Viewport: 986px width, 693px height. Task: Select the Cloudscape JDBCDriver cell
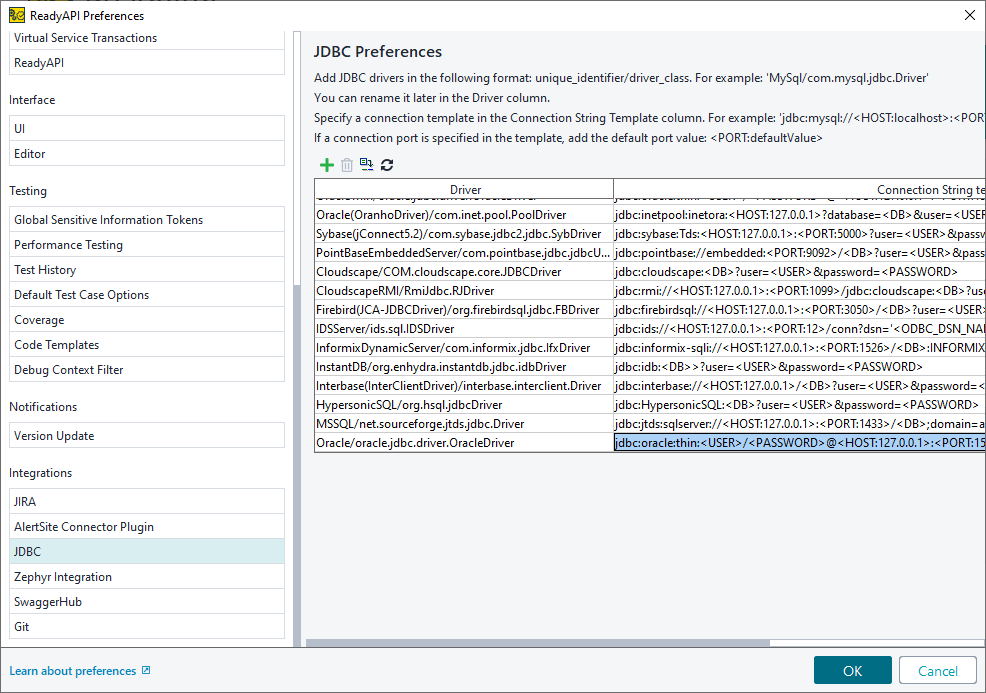click(464, 272)
